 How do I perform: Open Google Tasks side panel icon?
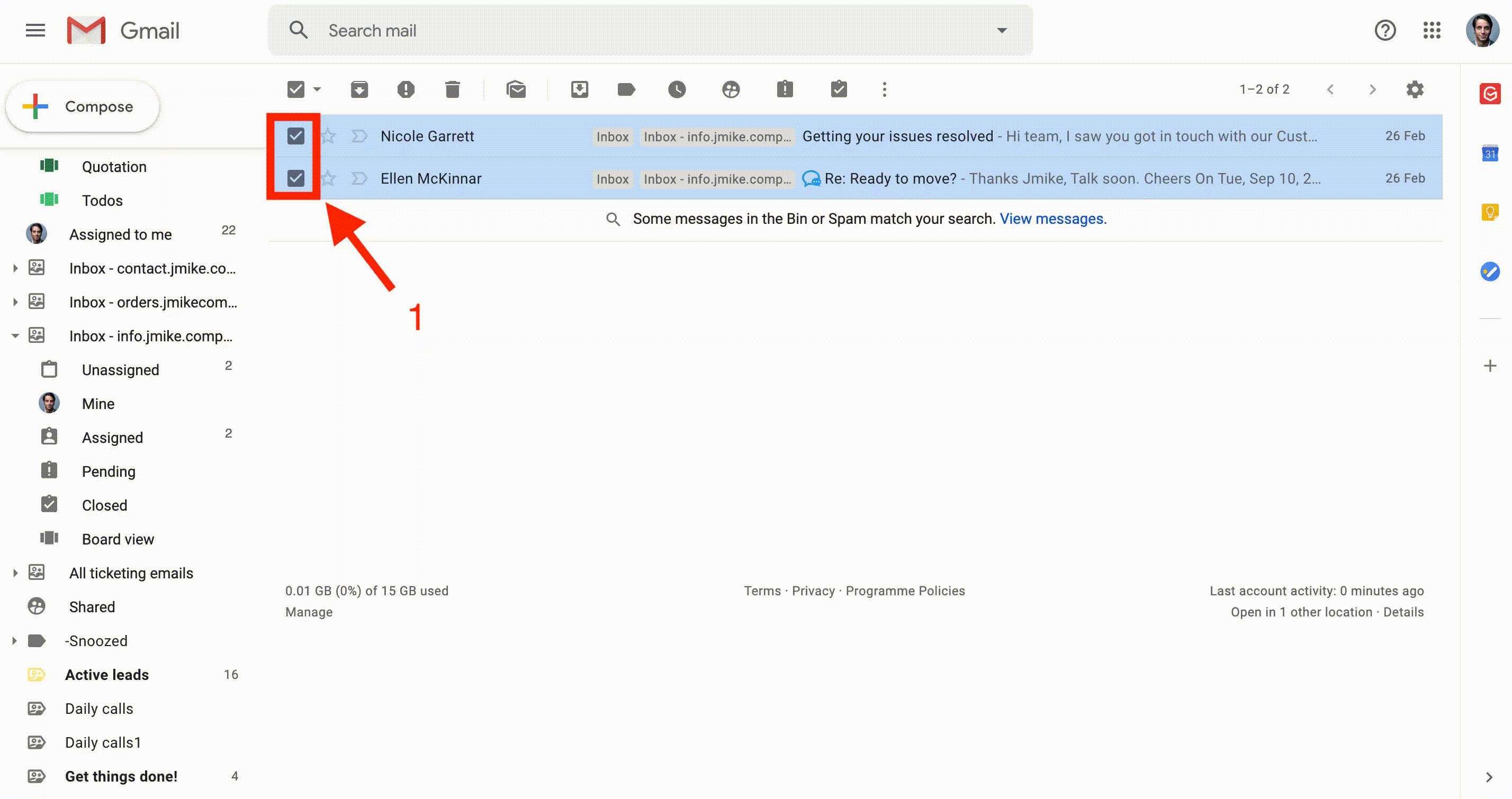coord(1490,271)
